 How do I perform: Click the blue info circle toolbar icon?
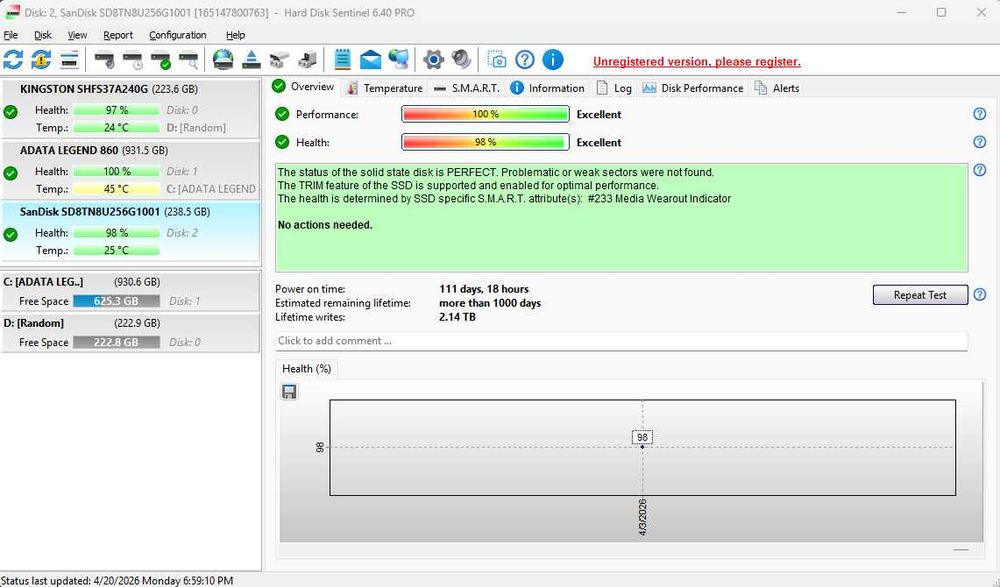(552, 60)
